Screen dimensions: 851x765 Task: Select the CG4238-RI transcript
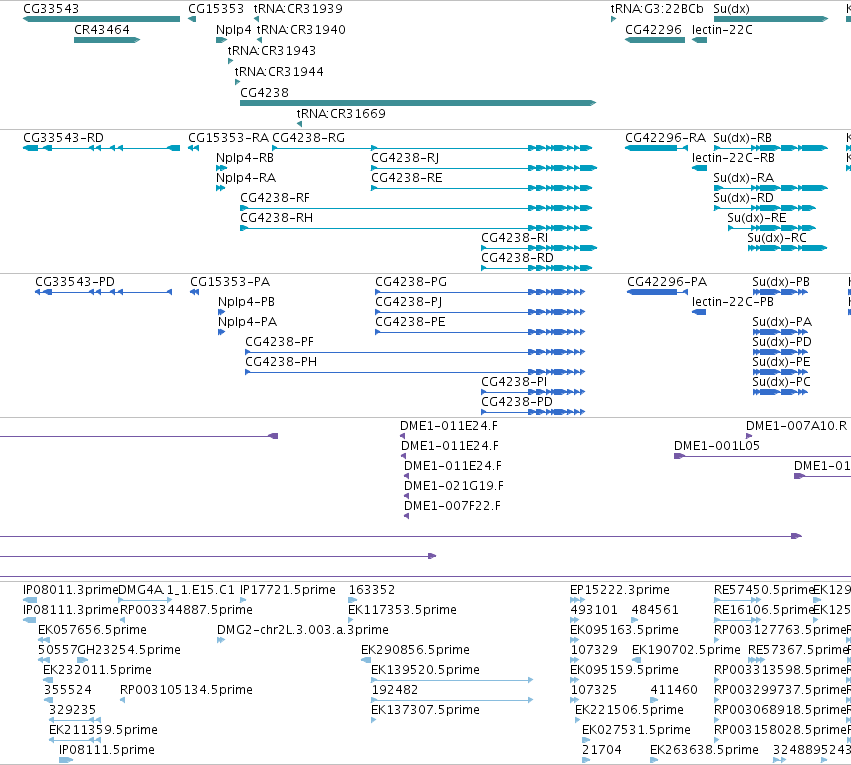coord(515,238)
